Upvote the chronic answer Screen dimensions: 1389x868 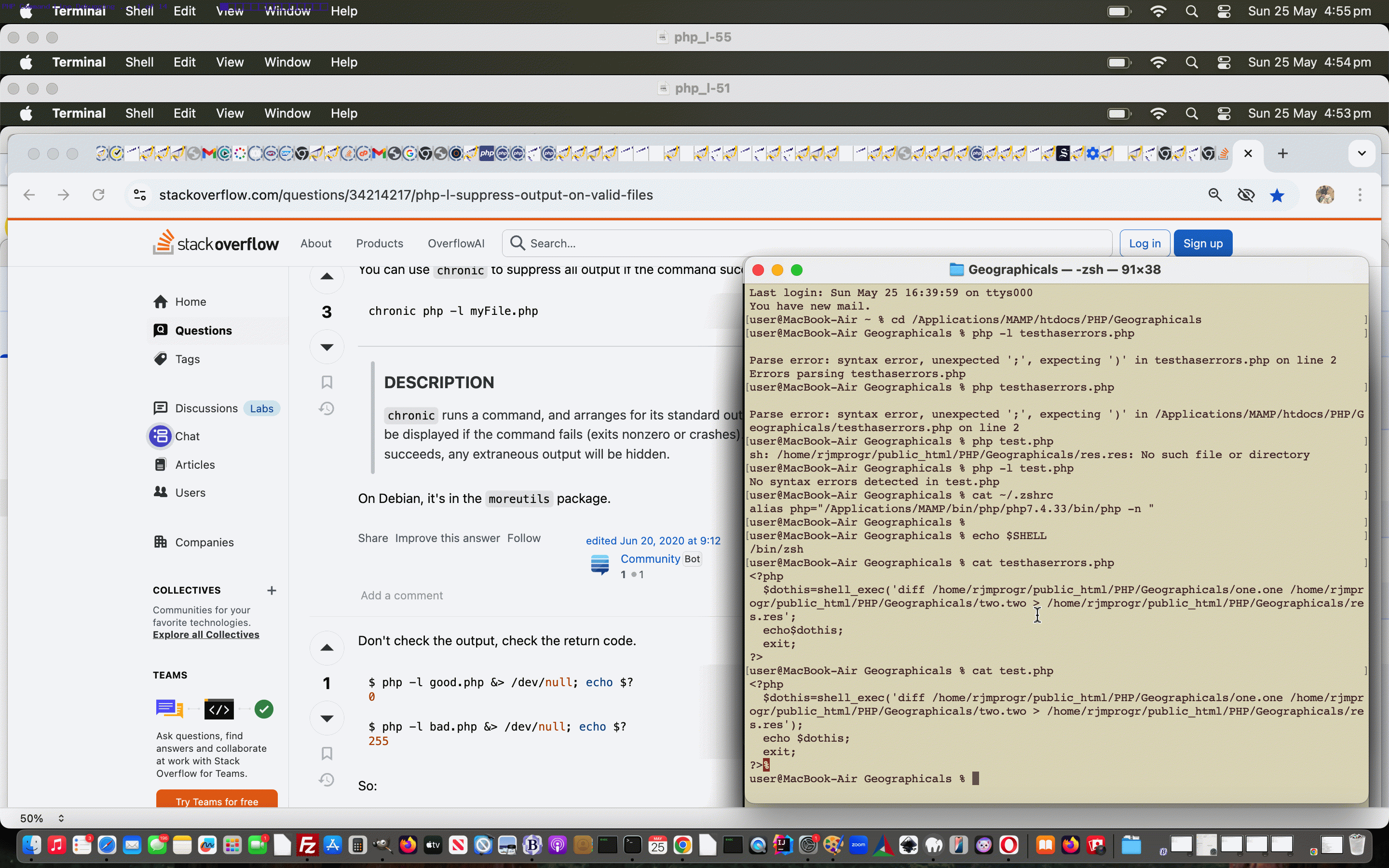click(x=327, y=277)
